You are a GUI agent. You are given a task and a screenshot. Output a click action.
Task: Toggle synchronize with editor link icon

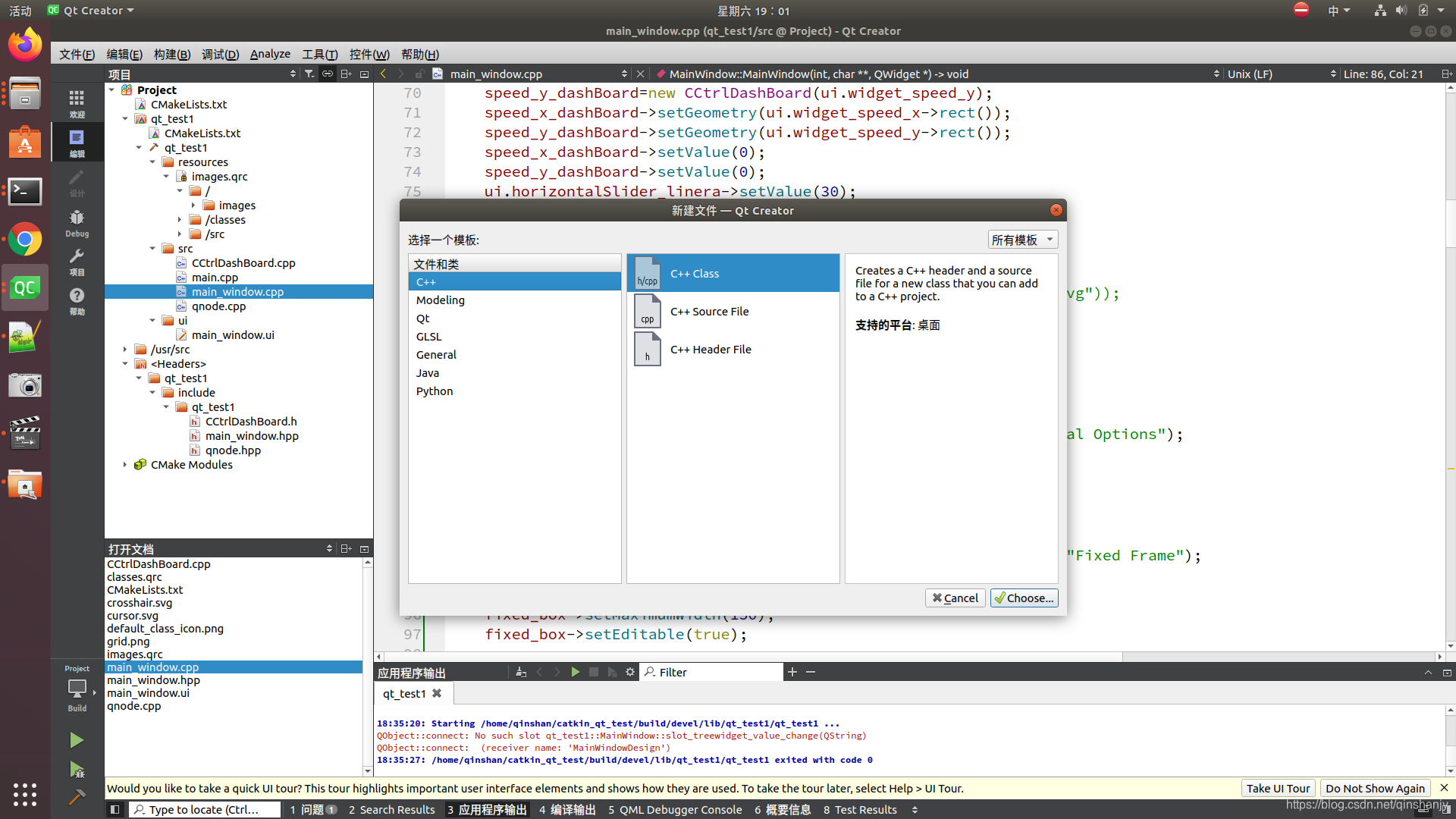click(x=327, y=74)
